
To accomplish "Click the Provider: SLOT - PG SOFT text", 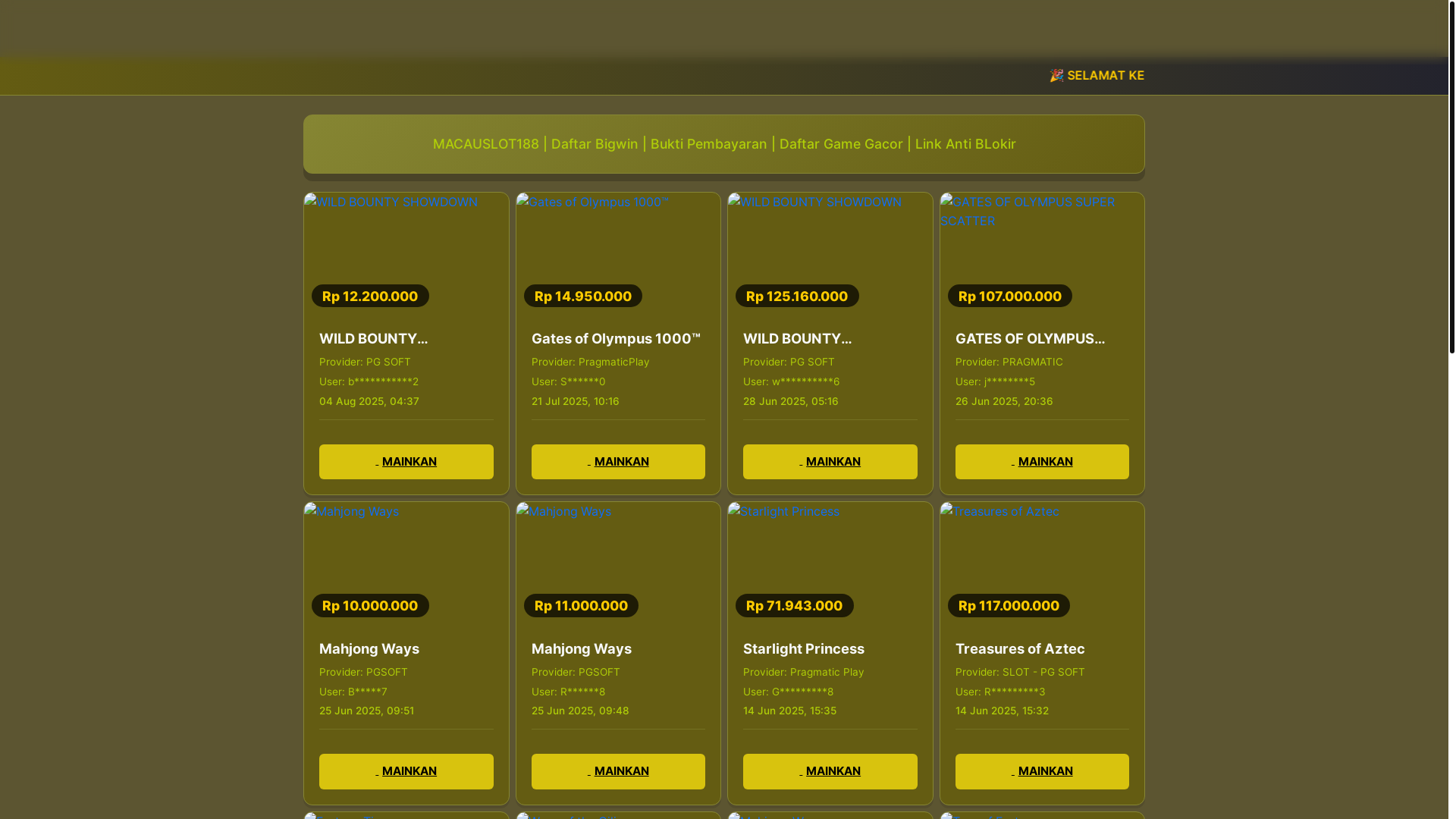I will 1020,673.
